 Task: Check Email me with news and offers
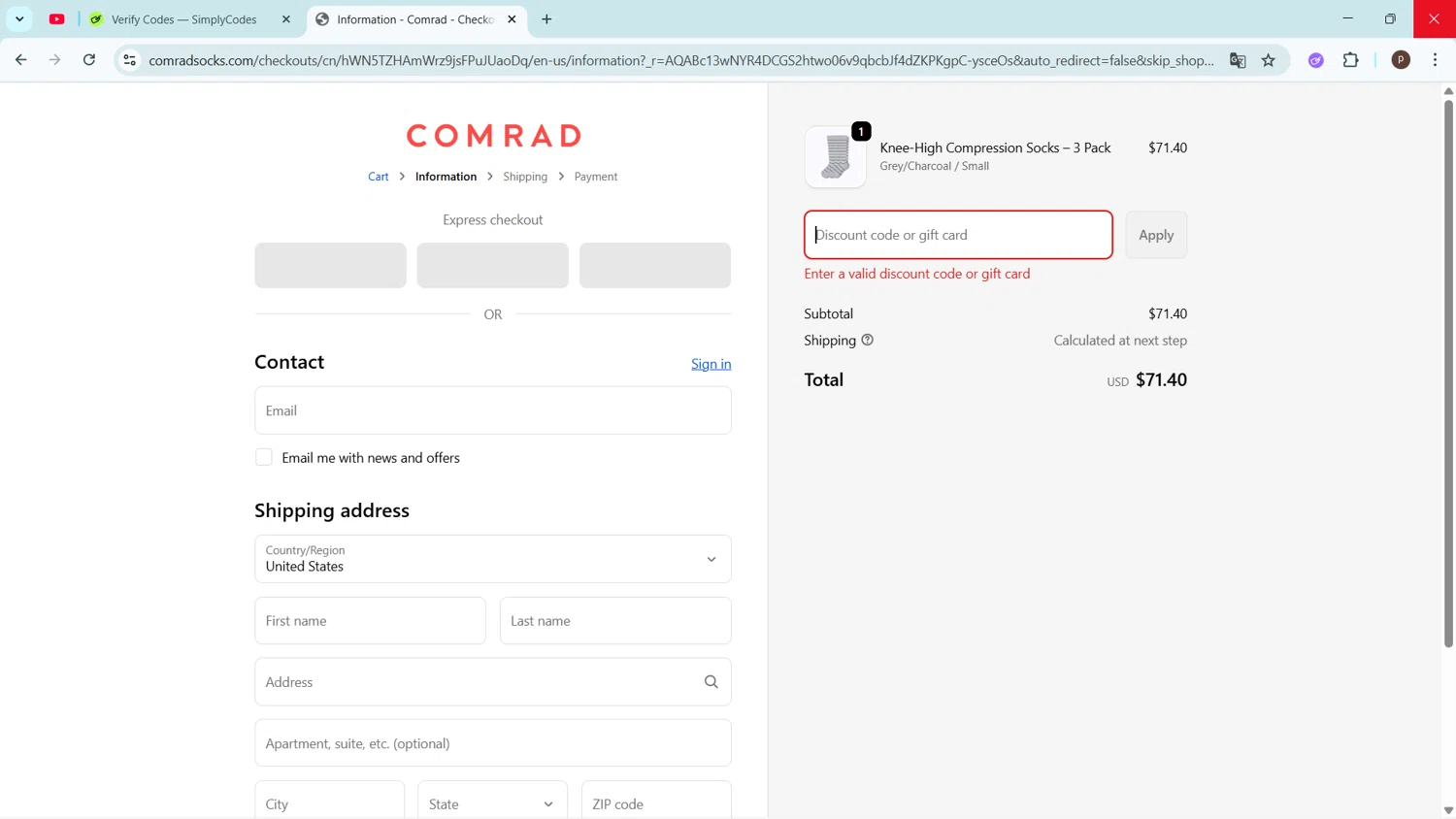[x=264, y=457]
